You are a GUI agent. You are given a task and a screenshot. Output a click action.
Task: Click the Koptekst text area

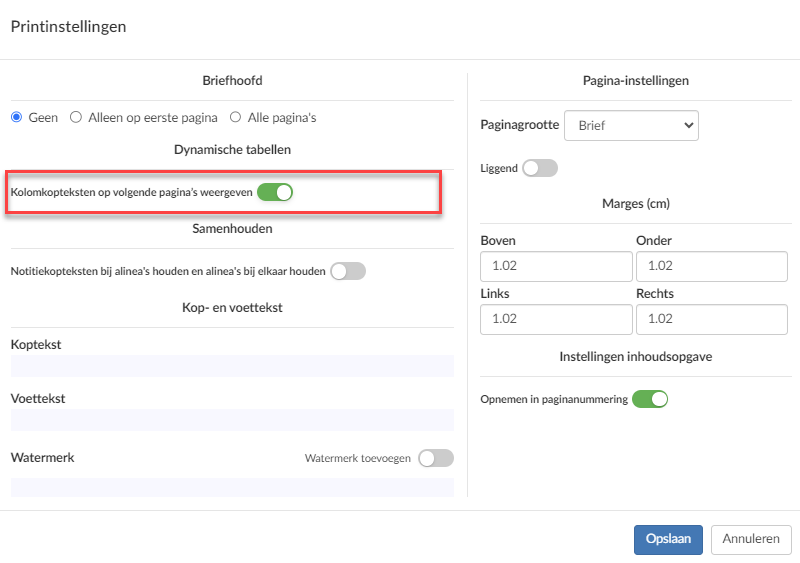pyautogui.click(x=232, y=366)
